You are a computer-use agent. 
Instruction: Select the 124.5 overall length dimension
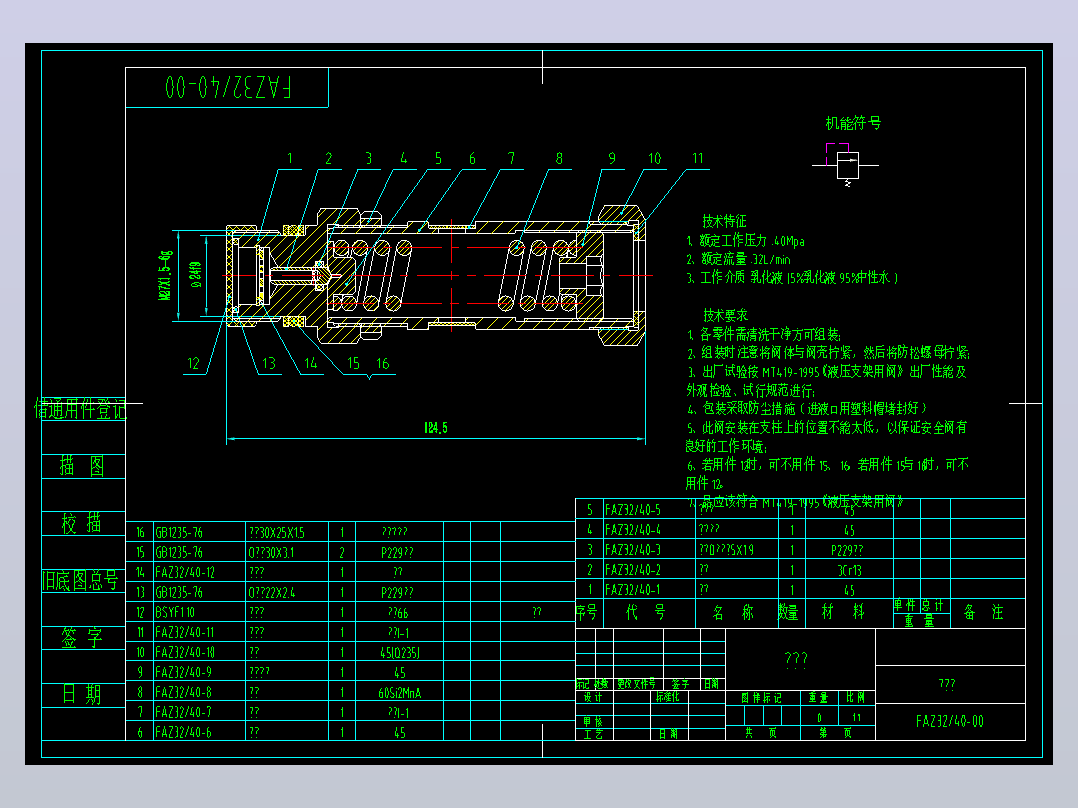point(436,428)
